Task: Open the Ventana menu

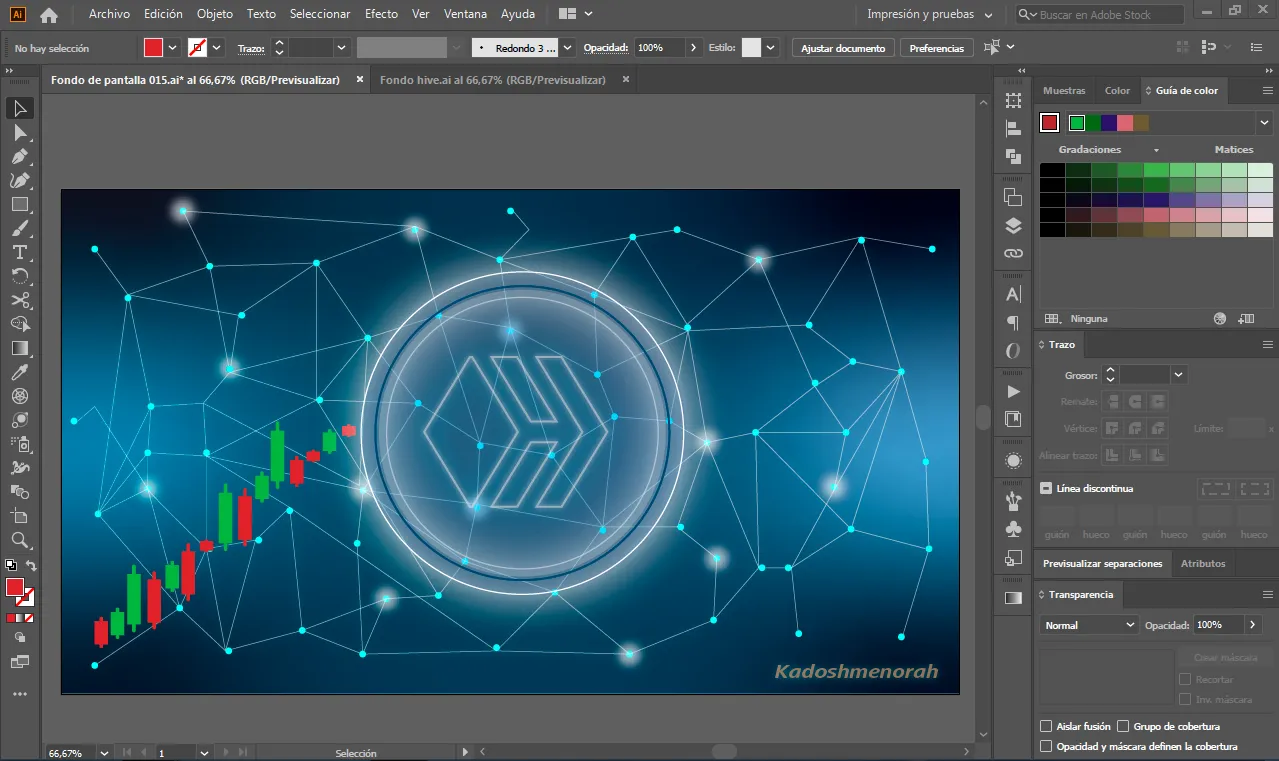Action: (465, 15)
